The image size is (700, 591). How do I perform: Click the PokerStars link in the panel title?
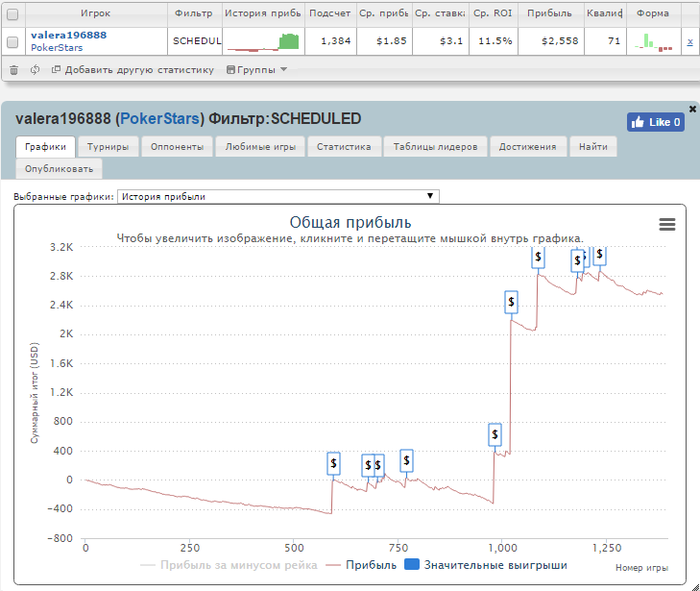click(x=160, y=119)
